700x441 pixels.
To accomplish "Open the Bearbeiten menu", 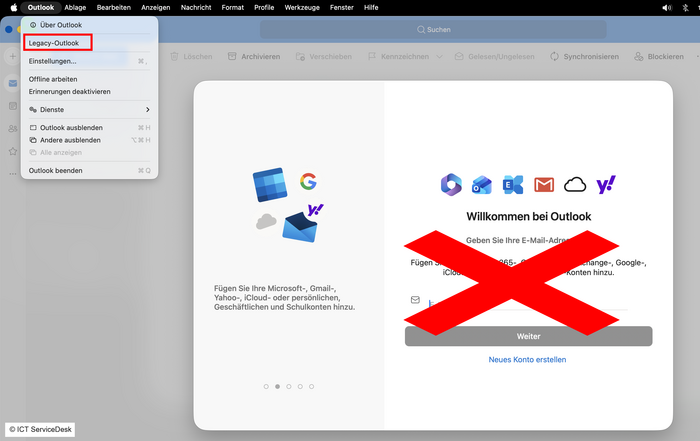I will 114,8.
